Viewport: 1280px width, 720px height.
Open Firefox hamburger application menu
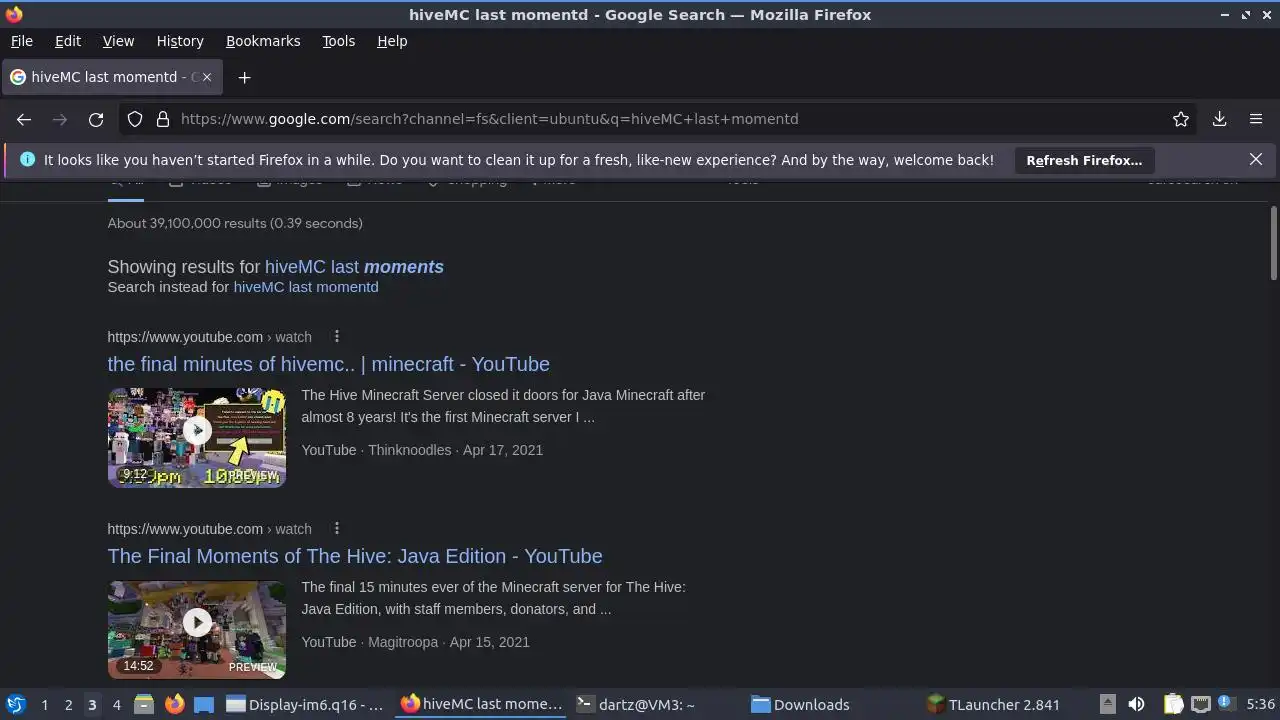coord(1256,119)
